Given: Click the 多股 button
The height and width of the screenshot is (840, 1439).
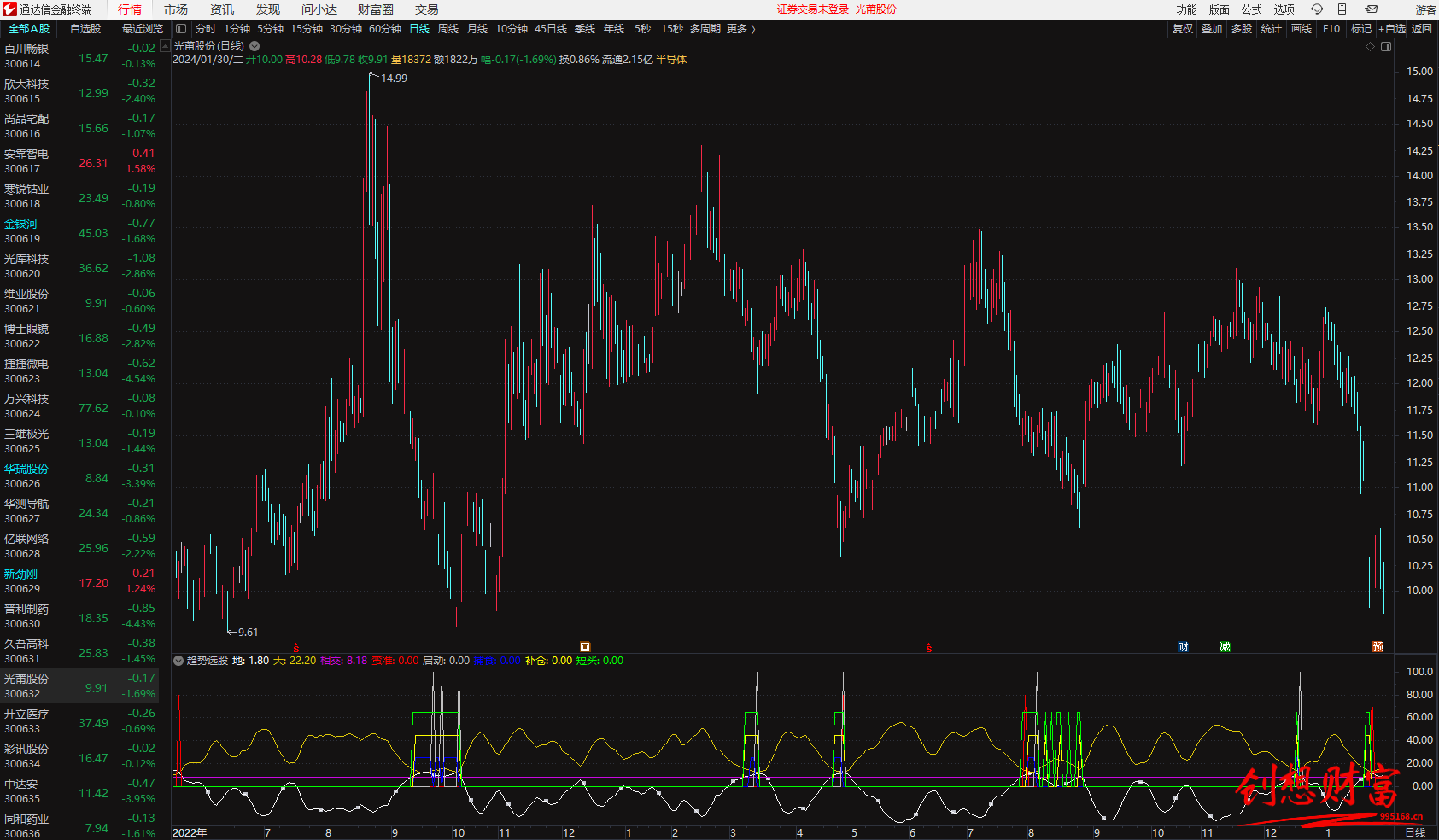Looking at the screenshot, I should (1242, 29).
